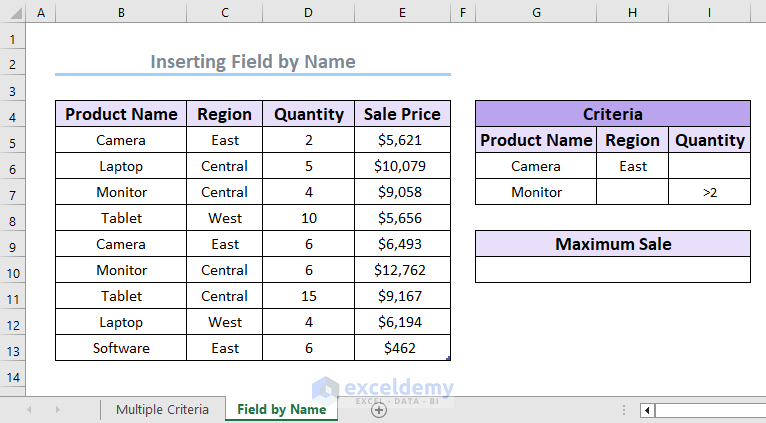Screen dimensions: 766x423
Task: Select the East criteria region cell
Action: tap(632, 166)
